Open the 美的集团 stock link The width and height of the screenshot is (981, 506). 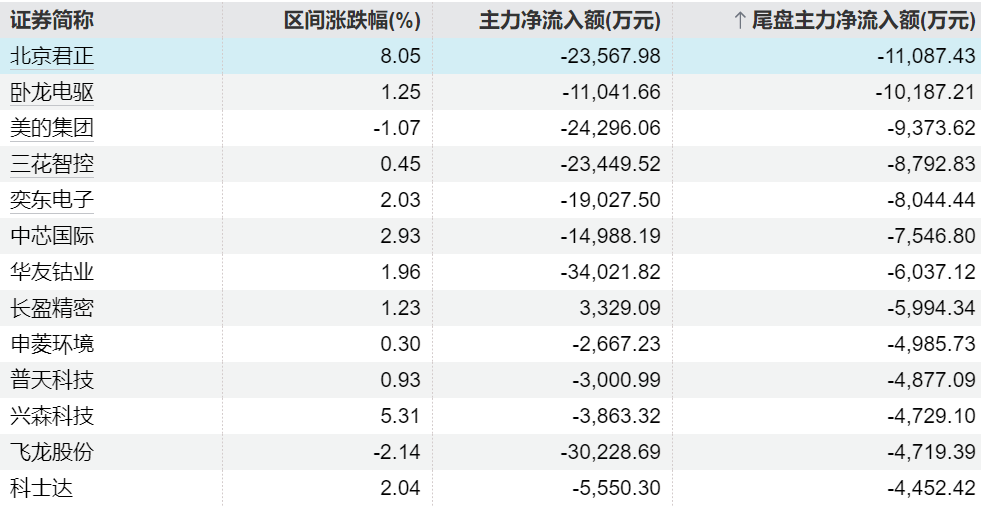(52, 128)
